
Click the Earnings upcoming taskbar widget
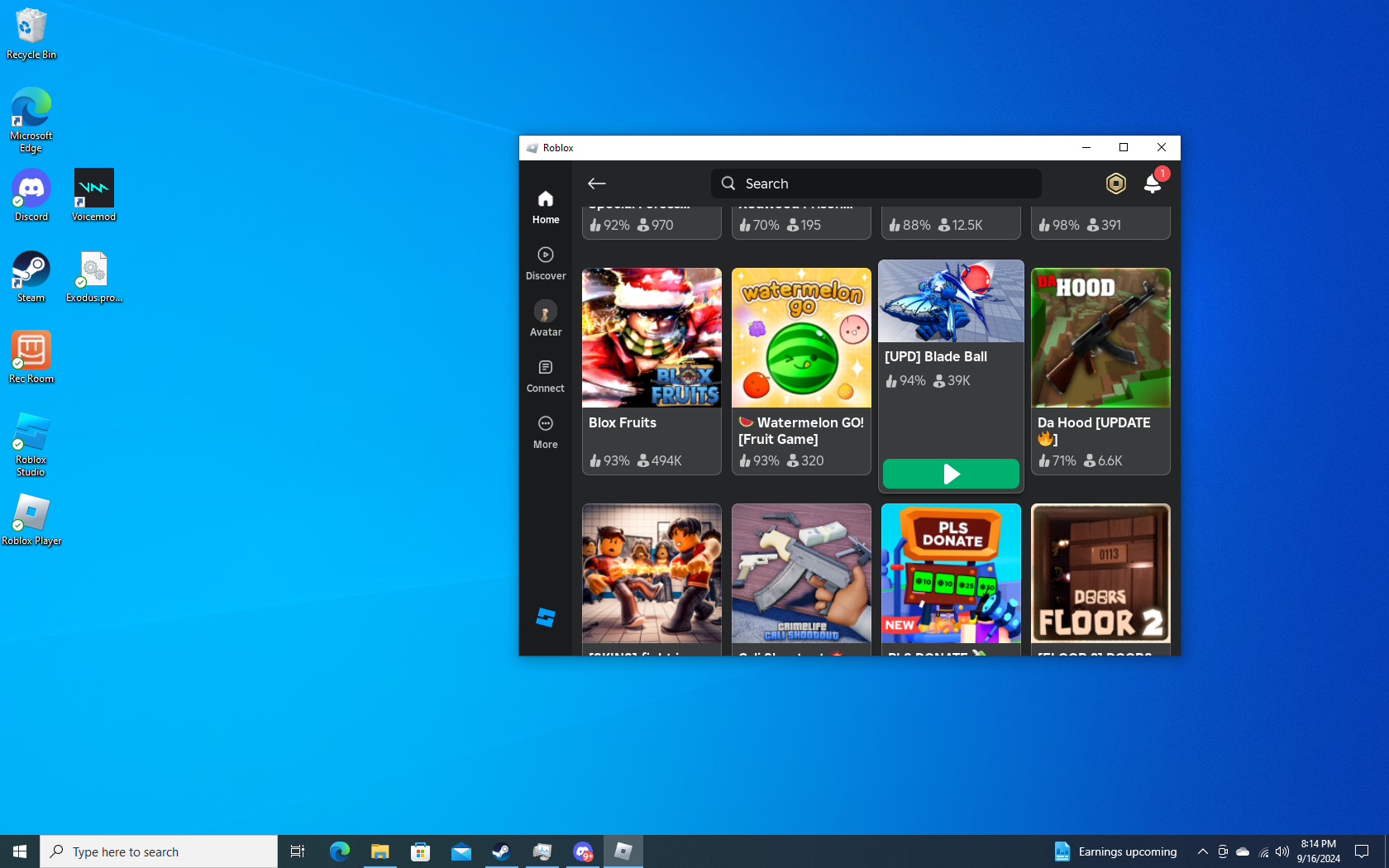1115,851
